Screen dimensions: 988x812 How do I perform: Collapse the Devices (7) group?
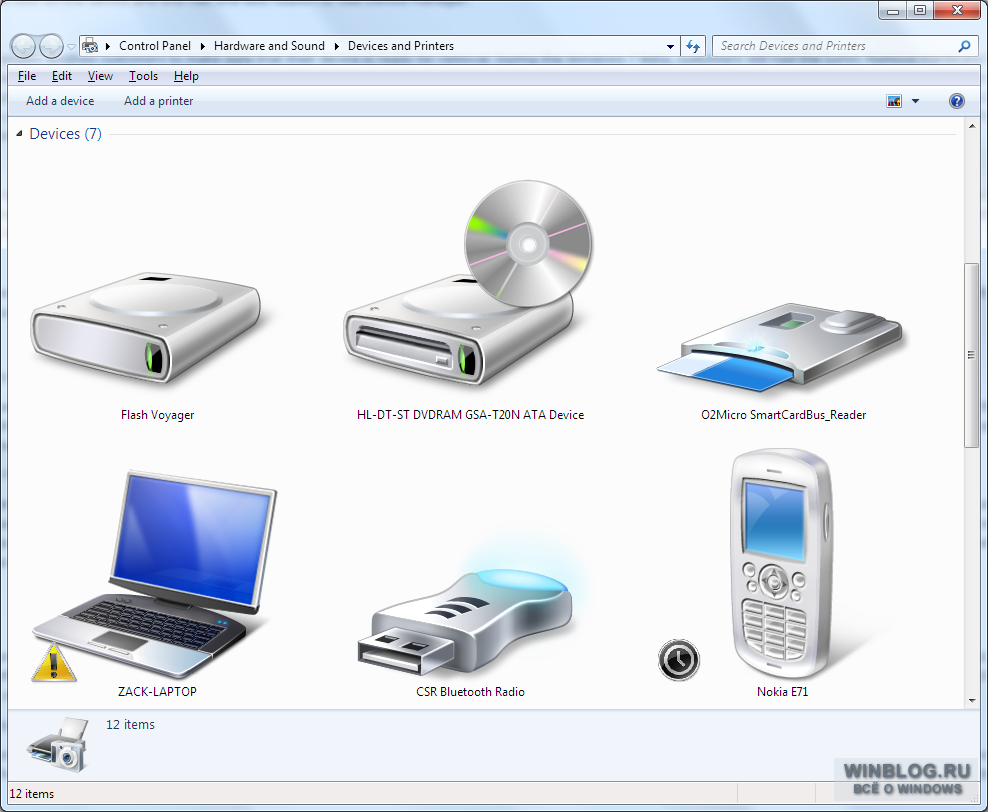pos(20,134)
